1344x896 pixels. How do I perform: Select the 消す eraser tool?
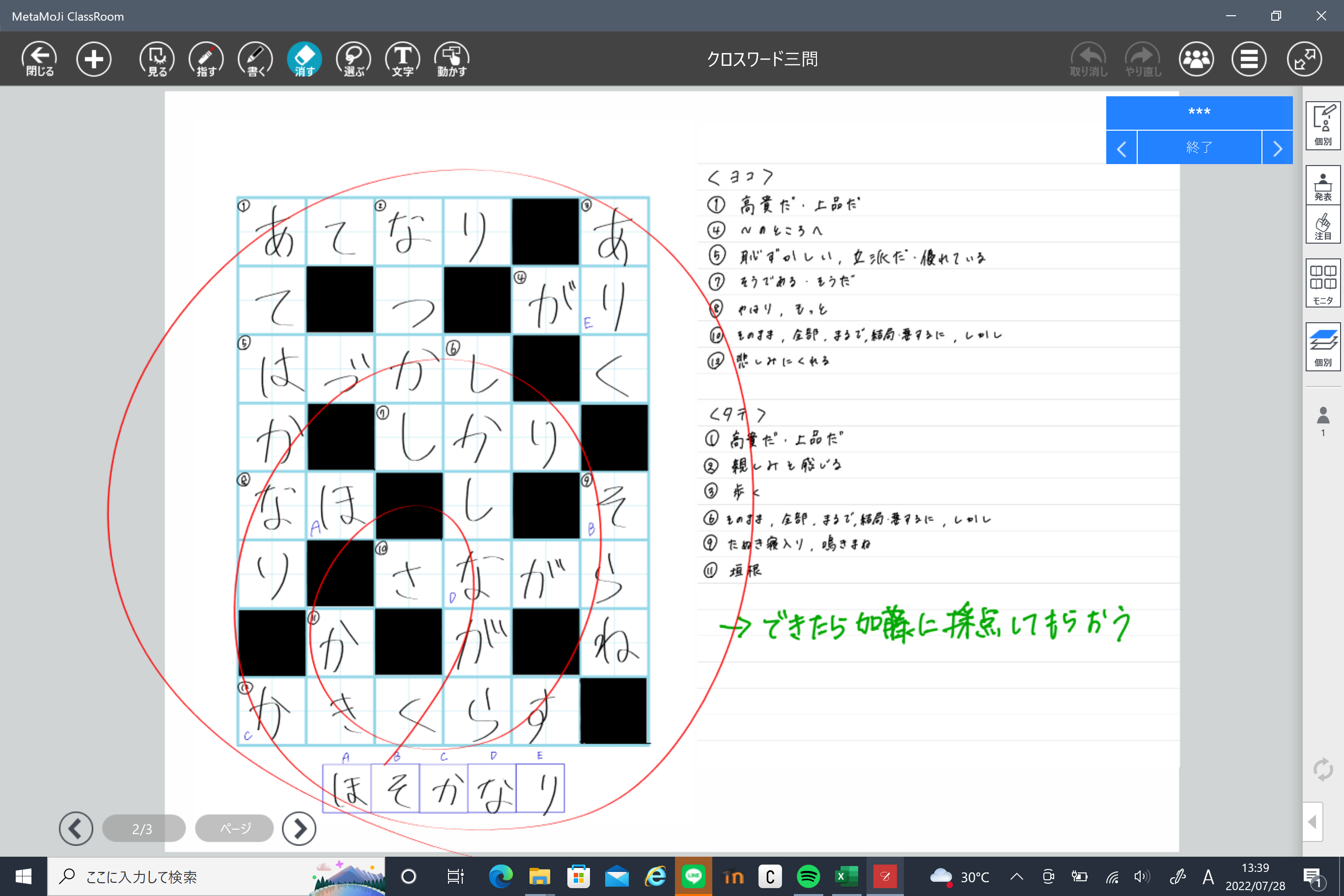[304, 58]
